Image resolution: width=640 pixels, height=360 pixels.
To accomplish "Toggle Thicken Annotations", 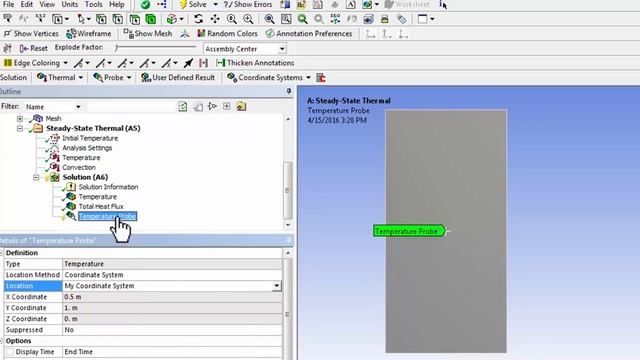I will coord(255,63).
